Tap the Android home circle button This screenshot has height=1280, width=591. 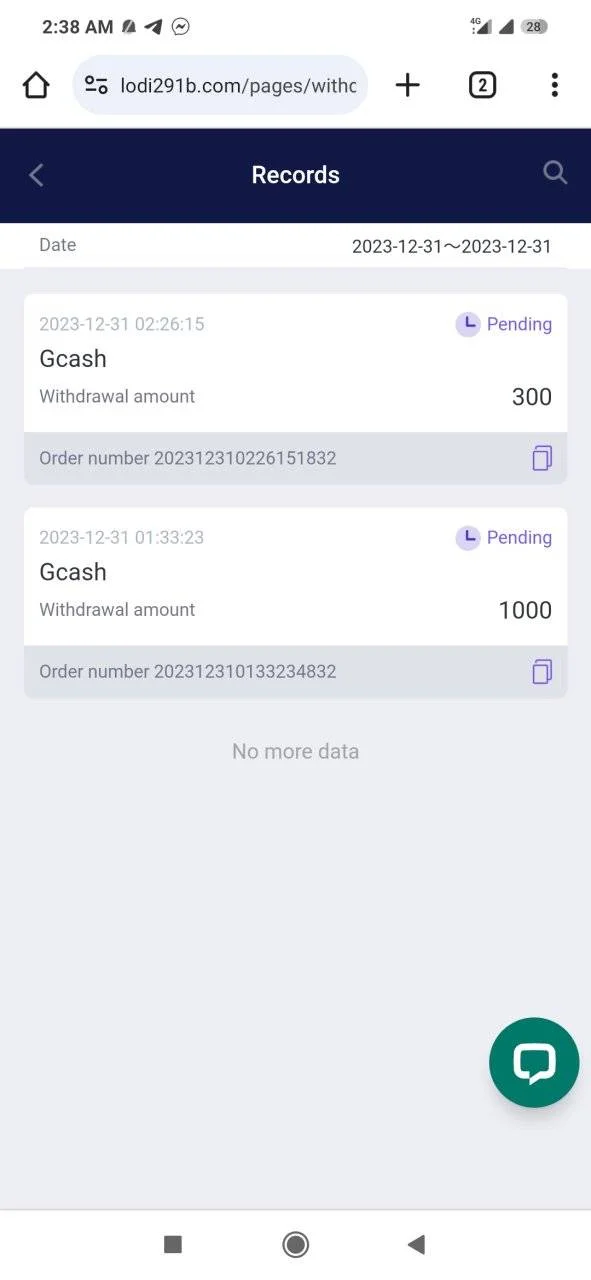pyautogui.click(x=295, y=1244)
